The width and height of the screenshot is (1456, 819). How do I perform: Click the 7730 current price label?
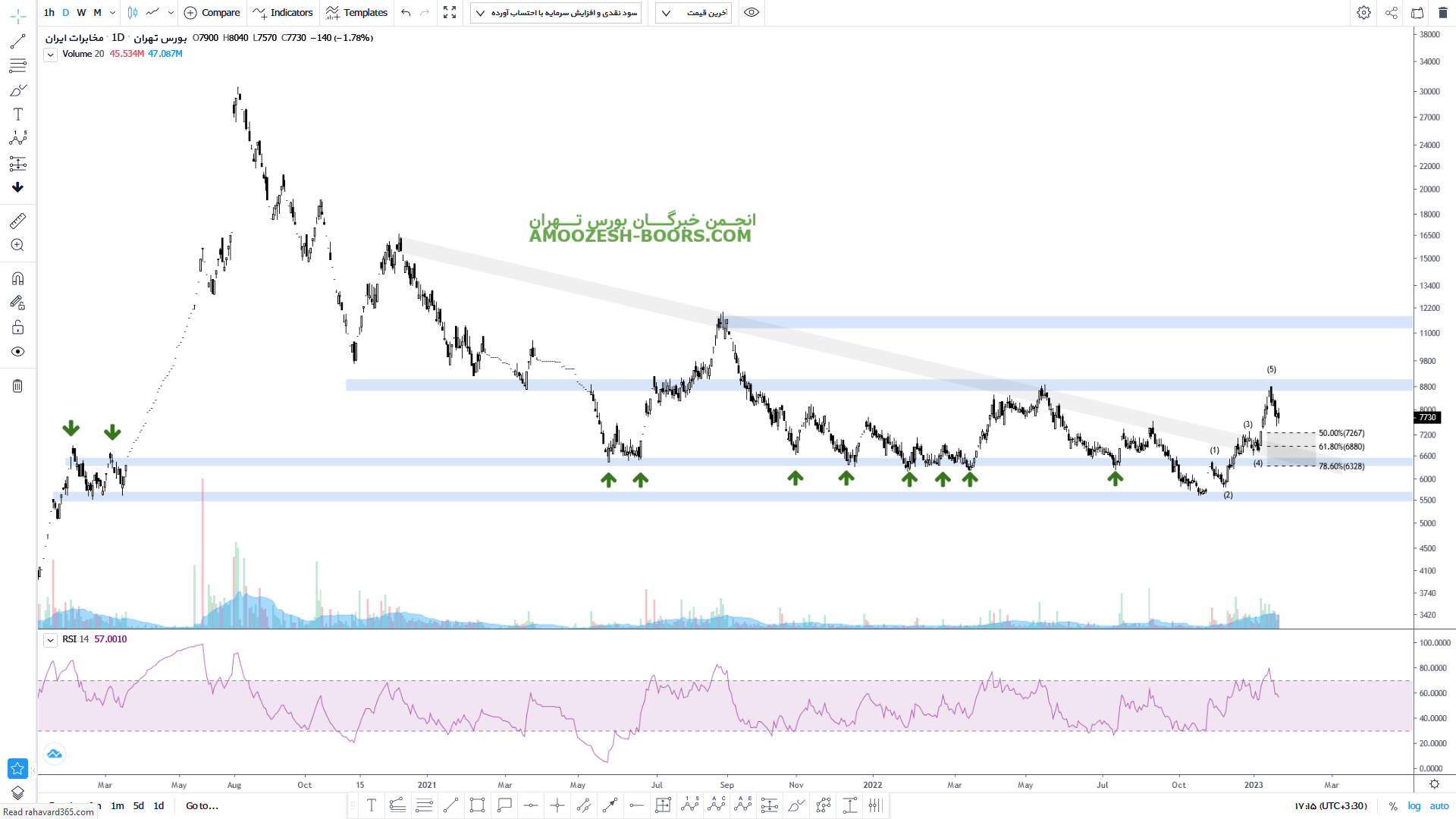[1427, 418]
